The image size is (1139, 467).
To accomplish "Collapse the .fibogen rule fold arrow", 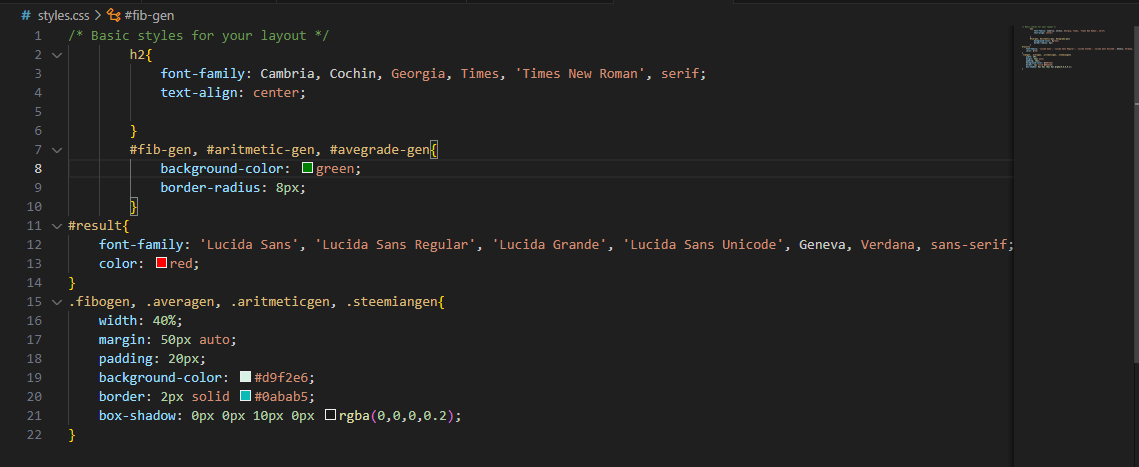I will click(x=57, y=301).
